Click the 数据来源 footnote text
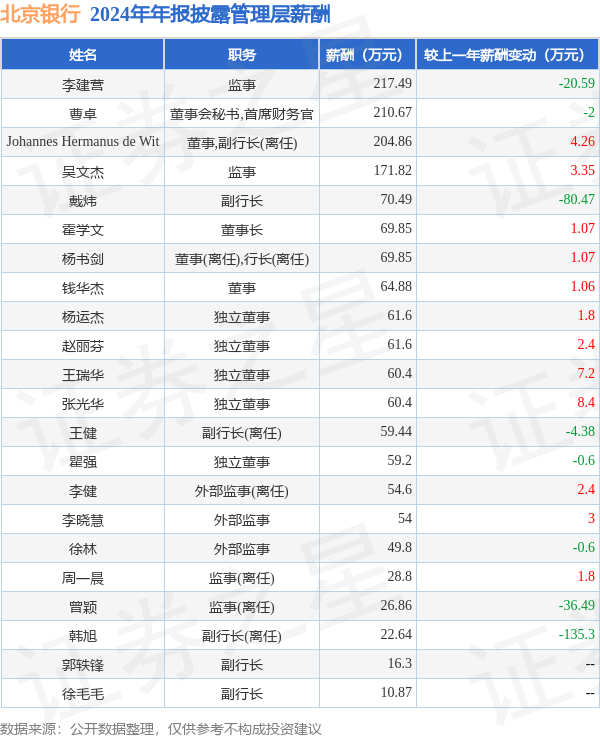 [160, 729]
